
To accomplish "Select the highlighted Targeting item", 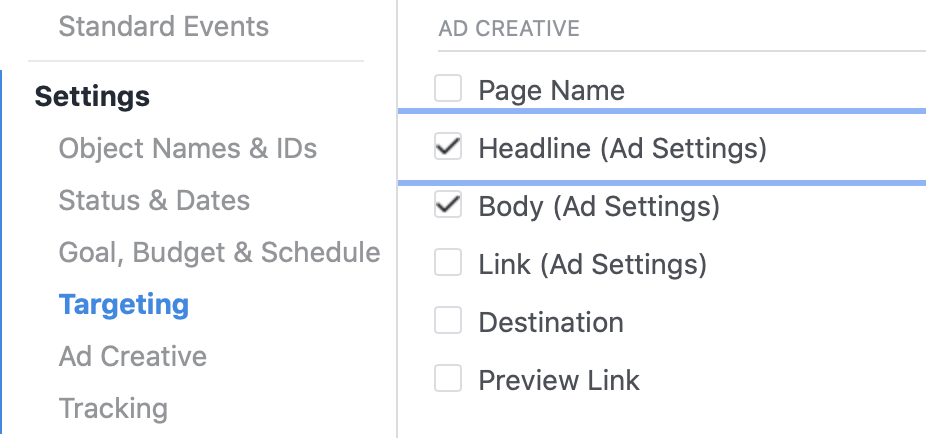I will 123,304.
